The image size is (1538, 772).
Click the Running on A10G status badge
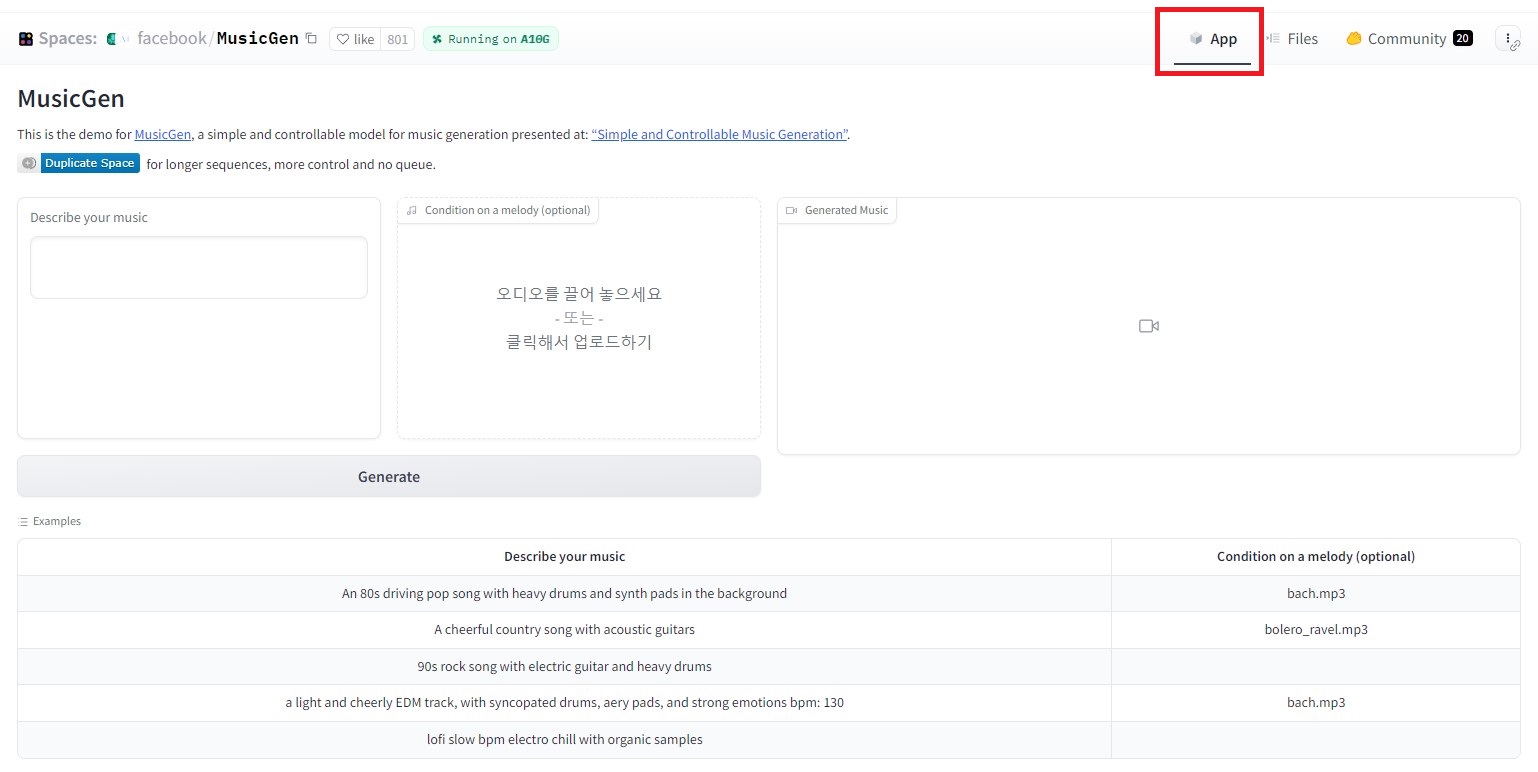pyautogui.click(x=491, y=39)
